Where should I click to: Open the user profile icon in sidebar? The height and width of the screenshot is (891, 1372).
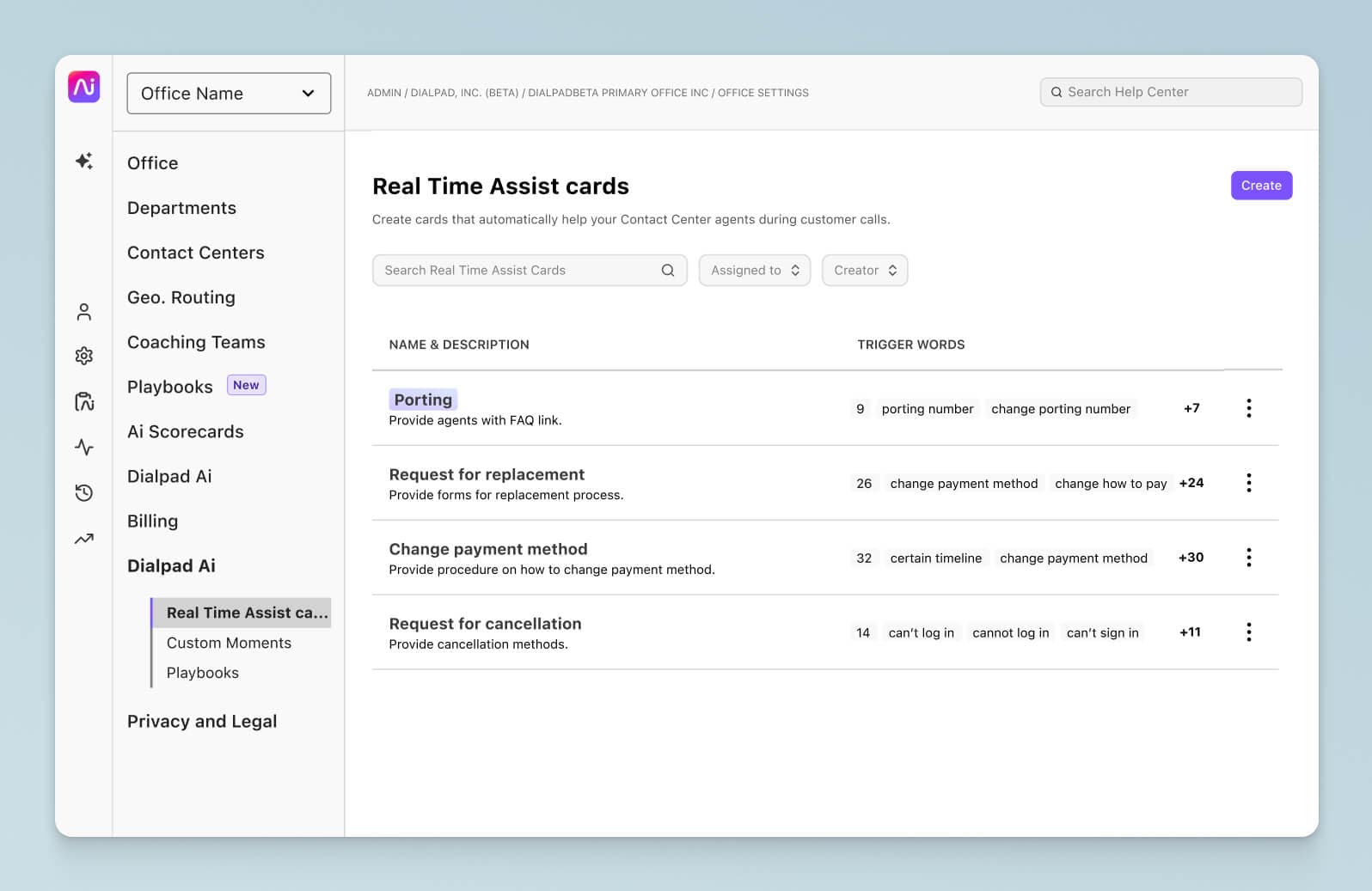pyautogui.click(x=83, y=312)
